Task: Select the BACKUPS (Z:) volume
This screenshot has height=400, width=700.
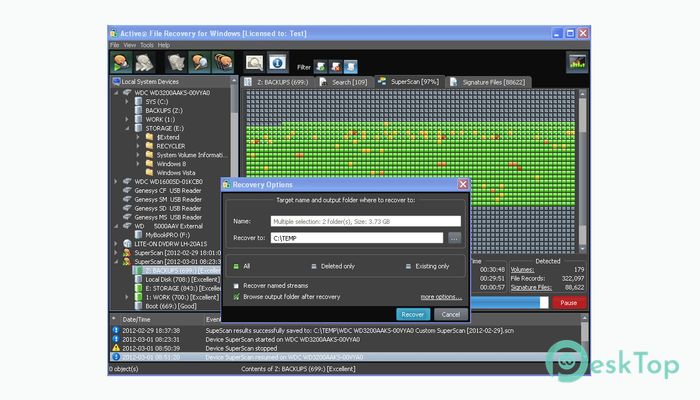Action: click(164, 110)
